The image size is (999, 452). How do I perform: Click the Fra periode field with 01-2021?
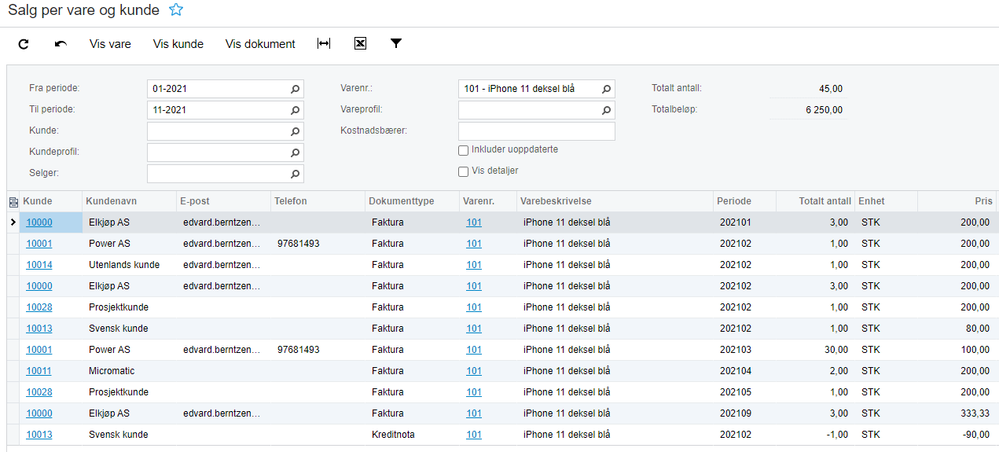pyautogui.click(x=225, y=89)
